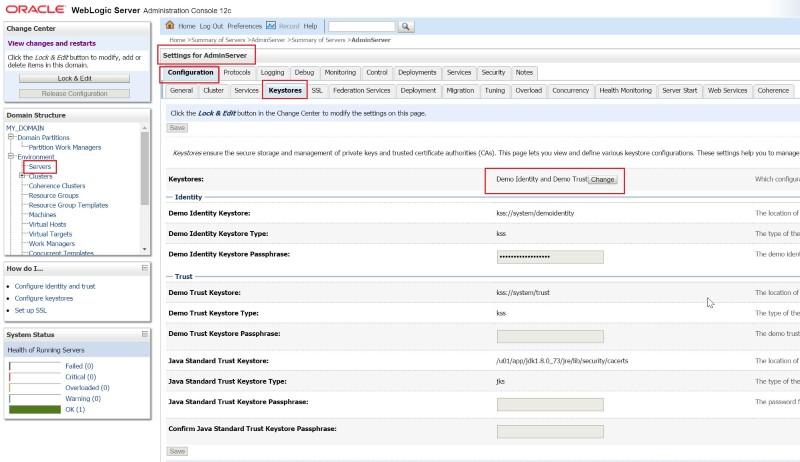800x462 pixels.
Task: Select Coherence Clusters tree item
Action: coord(57,186)
